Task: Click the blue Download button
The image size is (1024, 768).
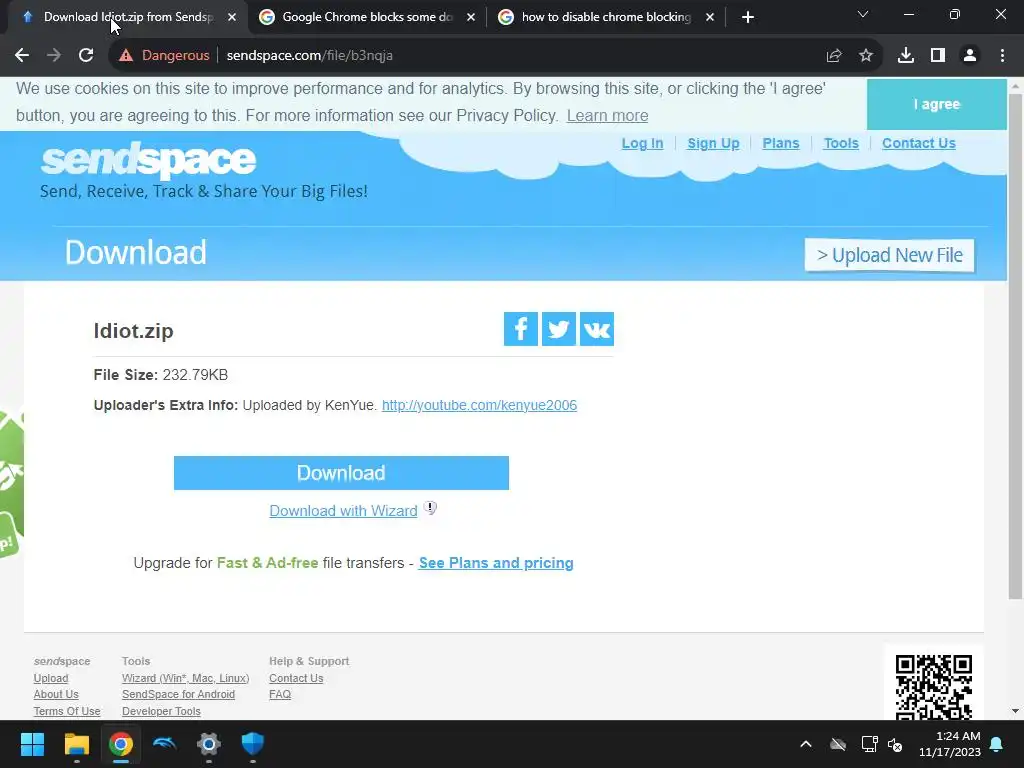Action: click(341, 473)
